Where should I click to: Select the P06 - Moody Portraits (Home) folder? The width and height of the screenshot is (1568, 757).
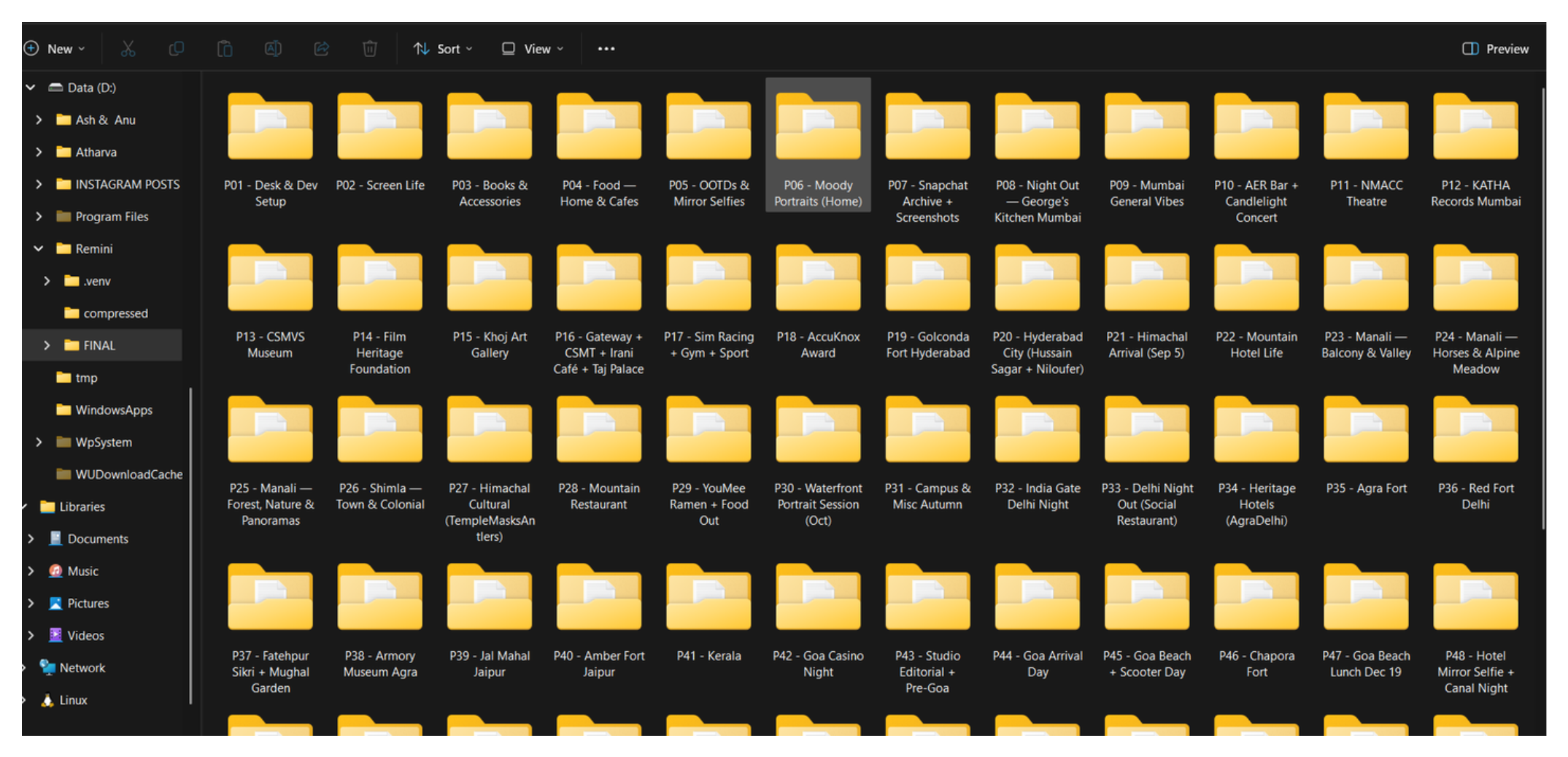click(818, 145)
